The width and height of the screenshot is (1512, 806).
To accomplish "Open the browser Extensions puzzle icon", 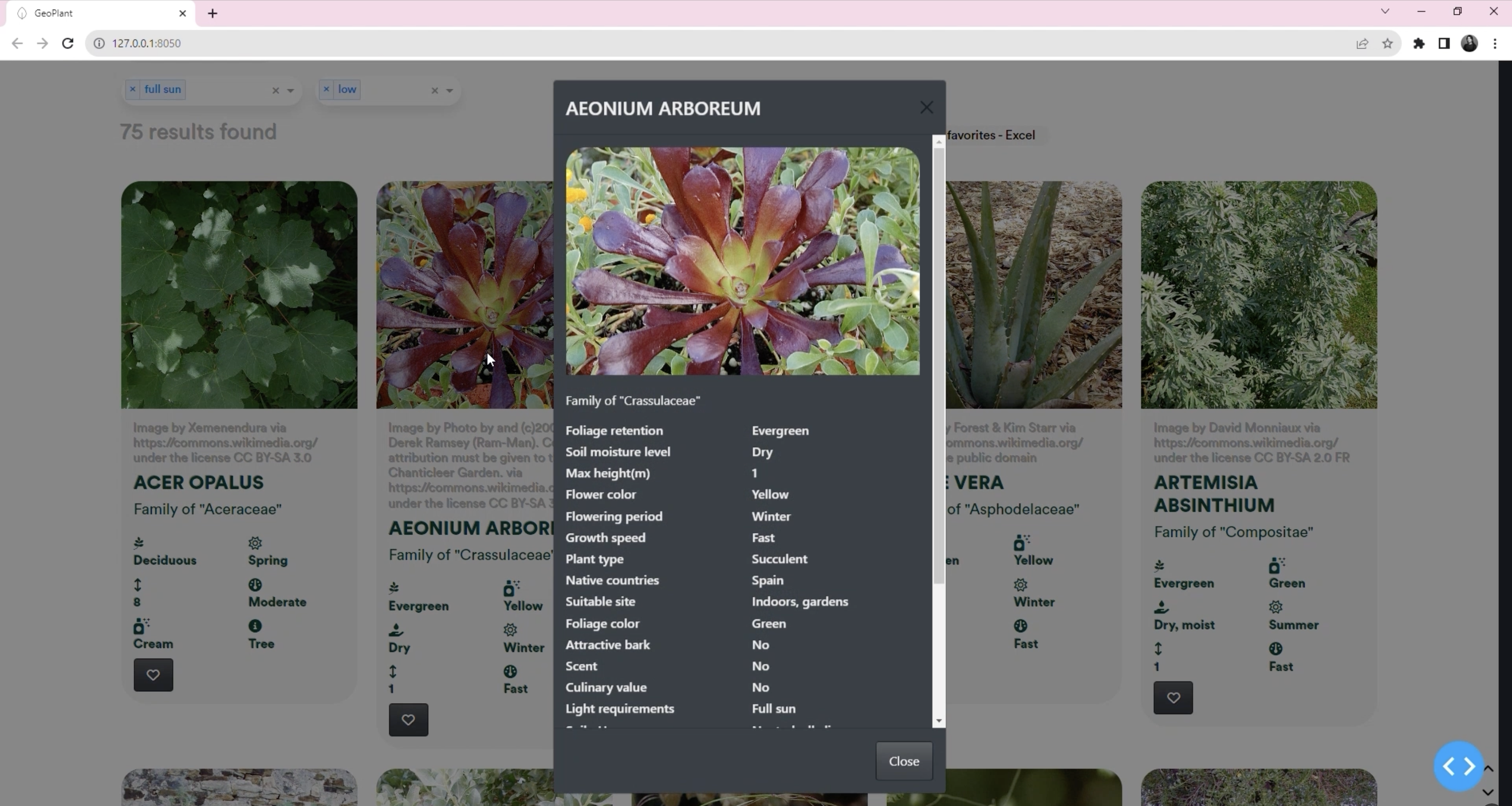I will point(1419,43).
